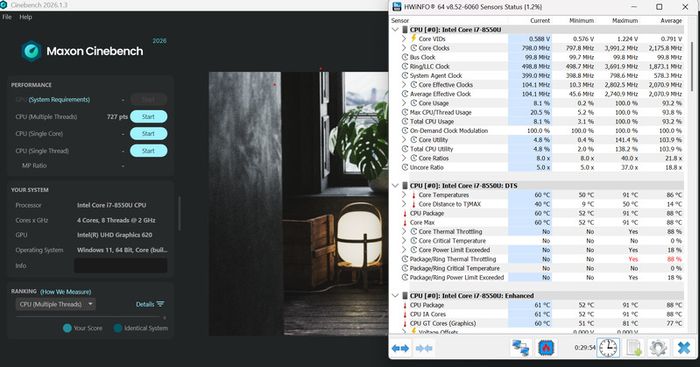
Task: Click the Maxon Cinebench hexagon logo
Action: (31, 51)
